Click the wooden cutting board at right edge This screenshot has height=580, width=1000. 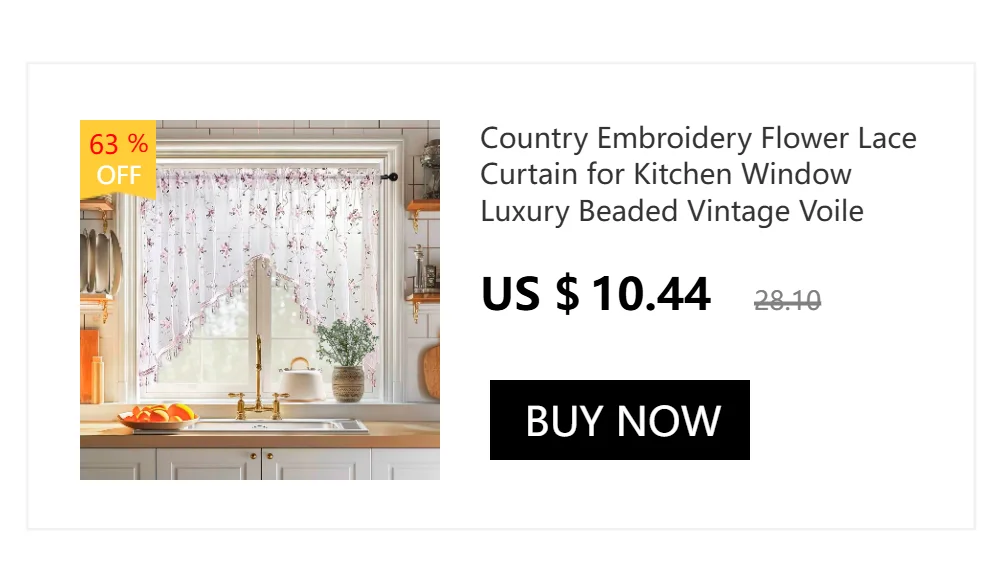(x=432, y=370)
